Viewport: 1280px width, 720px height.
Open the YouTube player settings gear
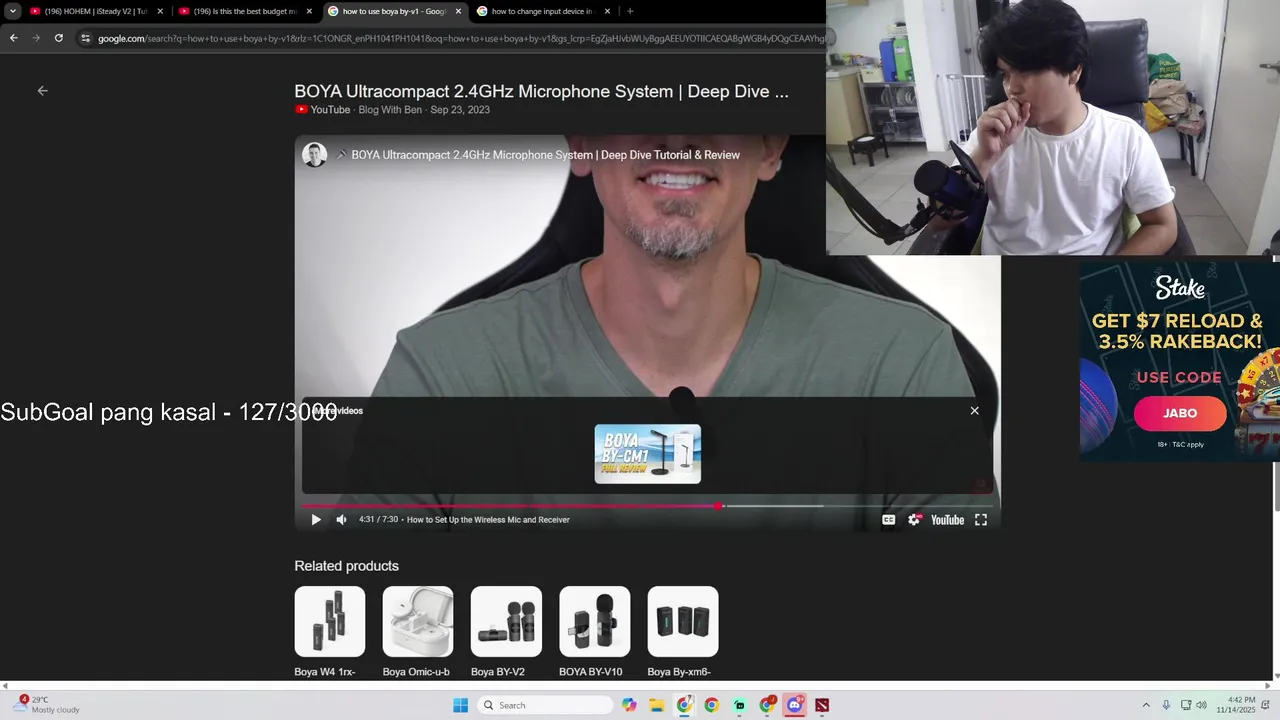(914, 520)
